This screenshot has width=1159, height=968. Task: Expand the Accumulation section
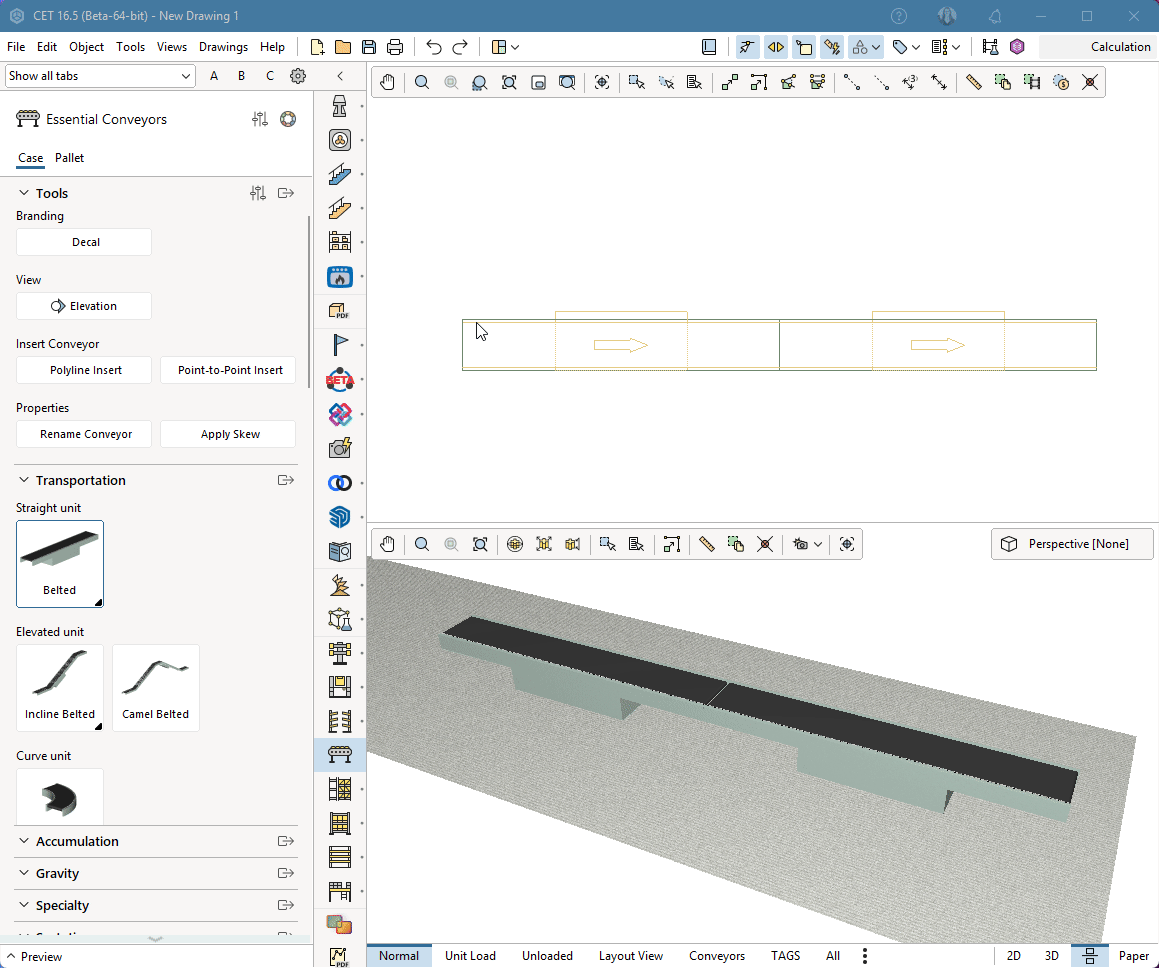77,842
